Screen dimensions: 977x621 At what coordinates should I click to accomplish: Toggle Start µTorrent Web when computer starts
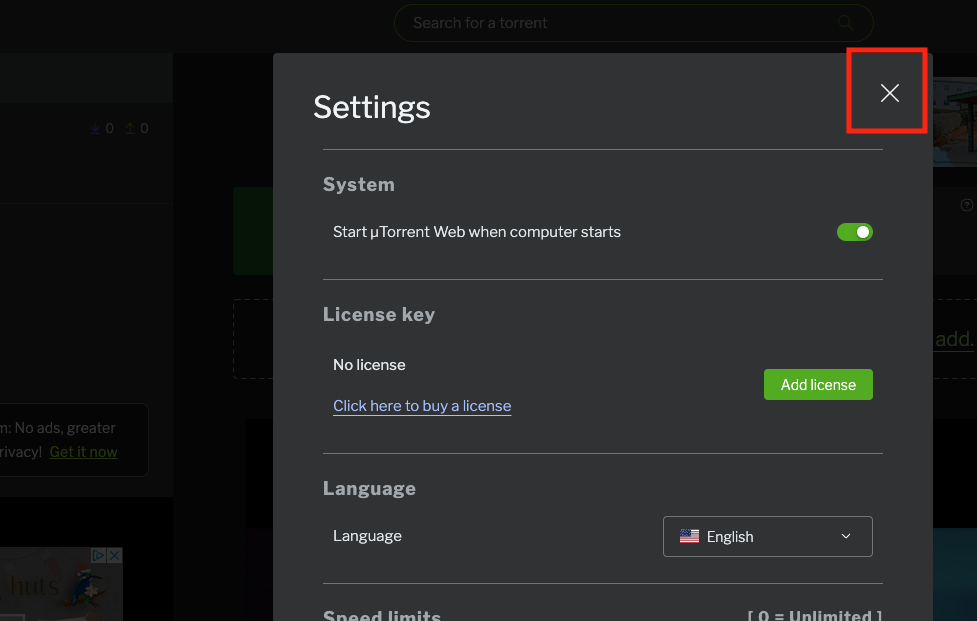click(x=854, y=232)
